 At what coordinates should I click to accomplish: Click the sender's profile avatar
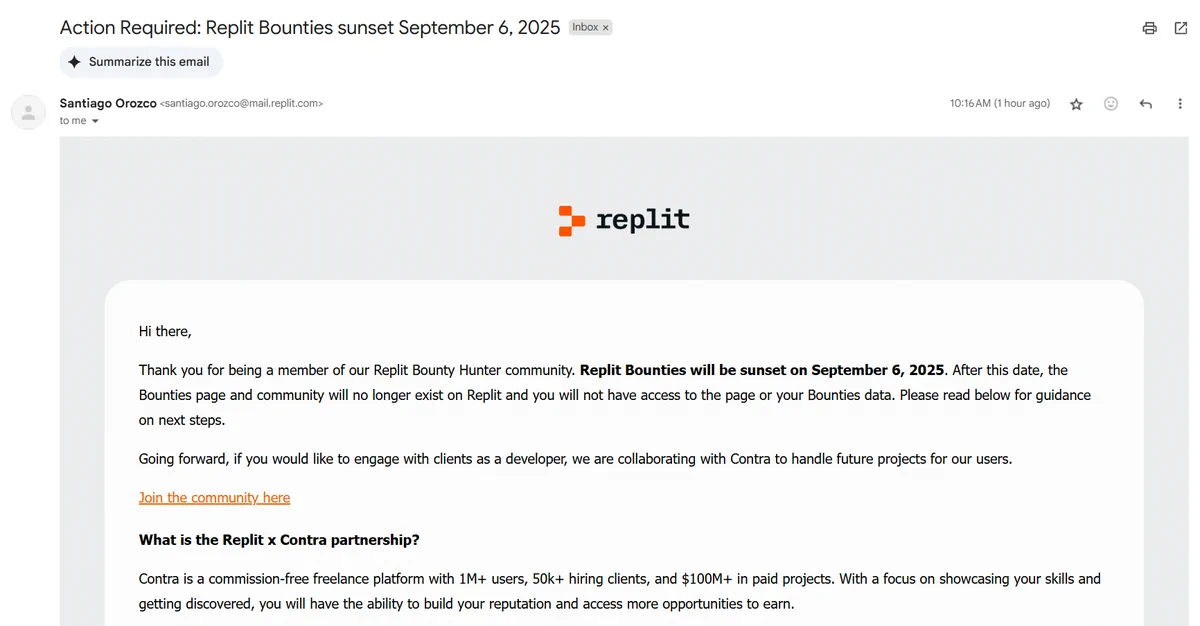(x=28, y=112)
